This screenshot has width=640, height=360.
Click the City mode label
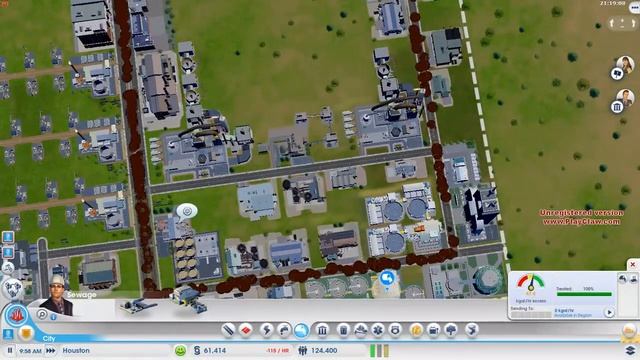click(49, 338)
